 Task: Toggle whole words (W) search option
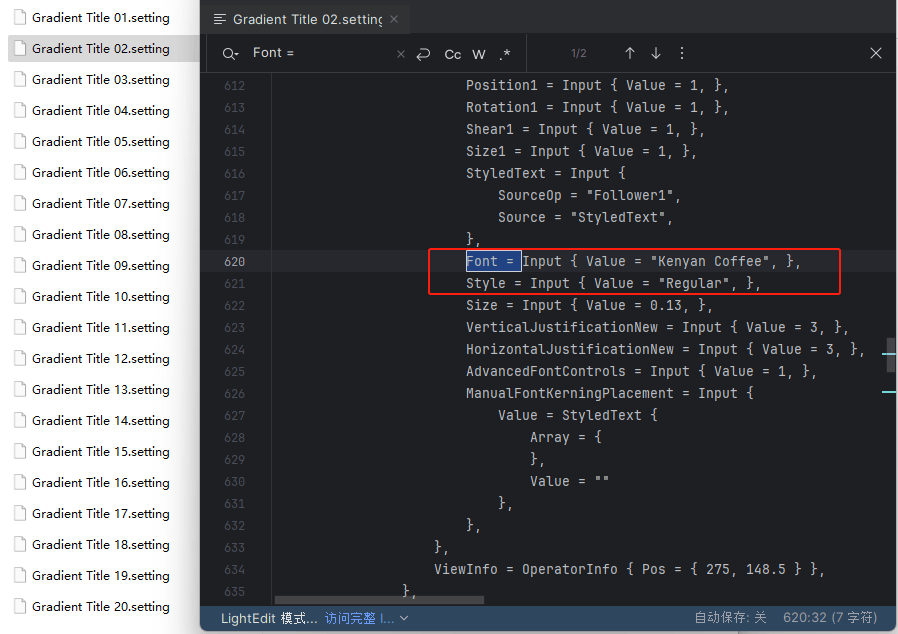click(479, 54)
